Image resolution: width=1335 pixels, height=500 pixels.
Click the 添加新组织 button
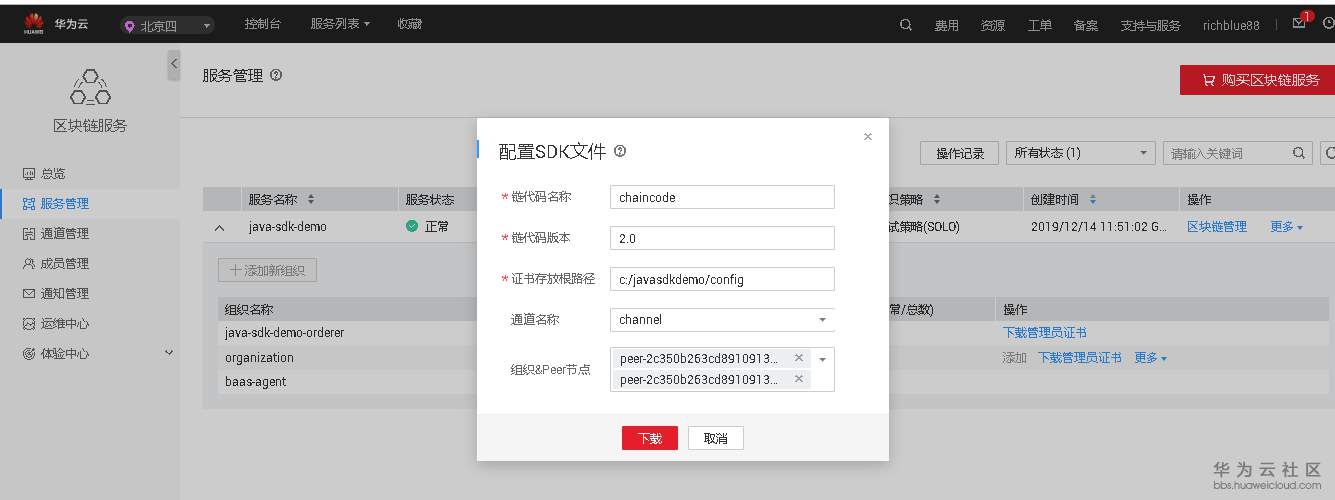click(x=268, y=270)
